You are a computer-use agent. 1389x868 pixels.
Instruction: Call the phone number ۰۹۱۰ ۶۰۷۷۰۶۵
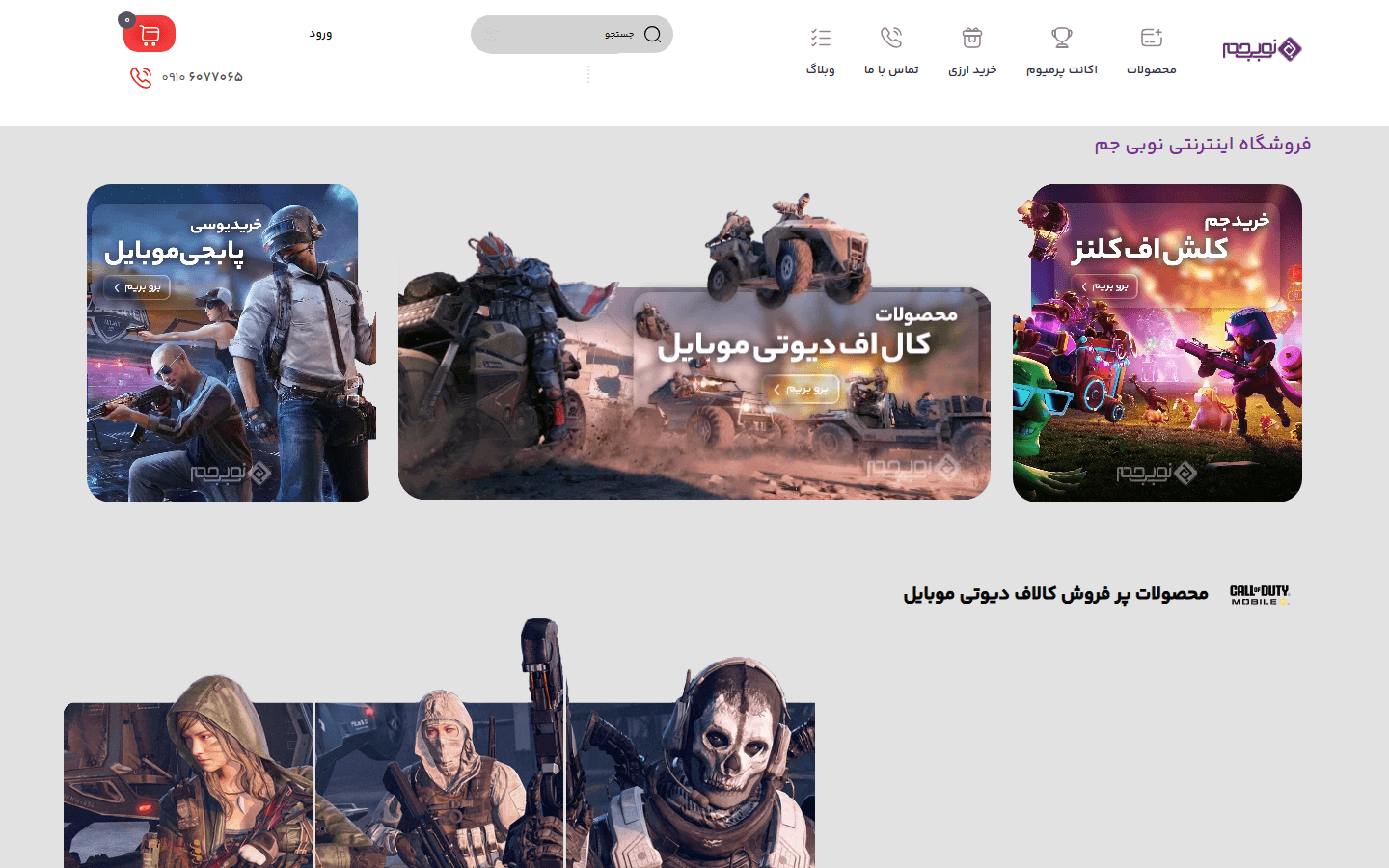pos(203,77)
